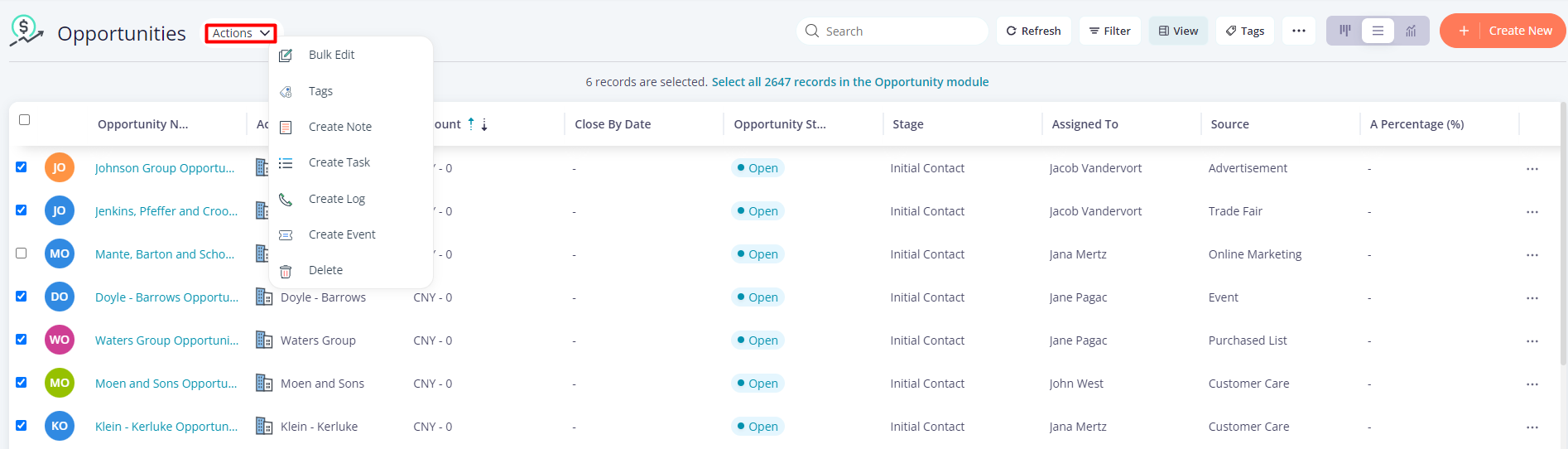Check the Mante, Barton and Schoen row checkbox

pyautogui.click(x=22, y=253)
